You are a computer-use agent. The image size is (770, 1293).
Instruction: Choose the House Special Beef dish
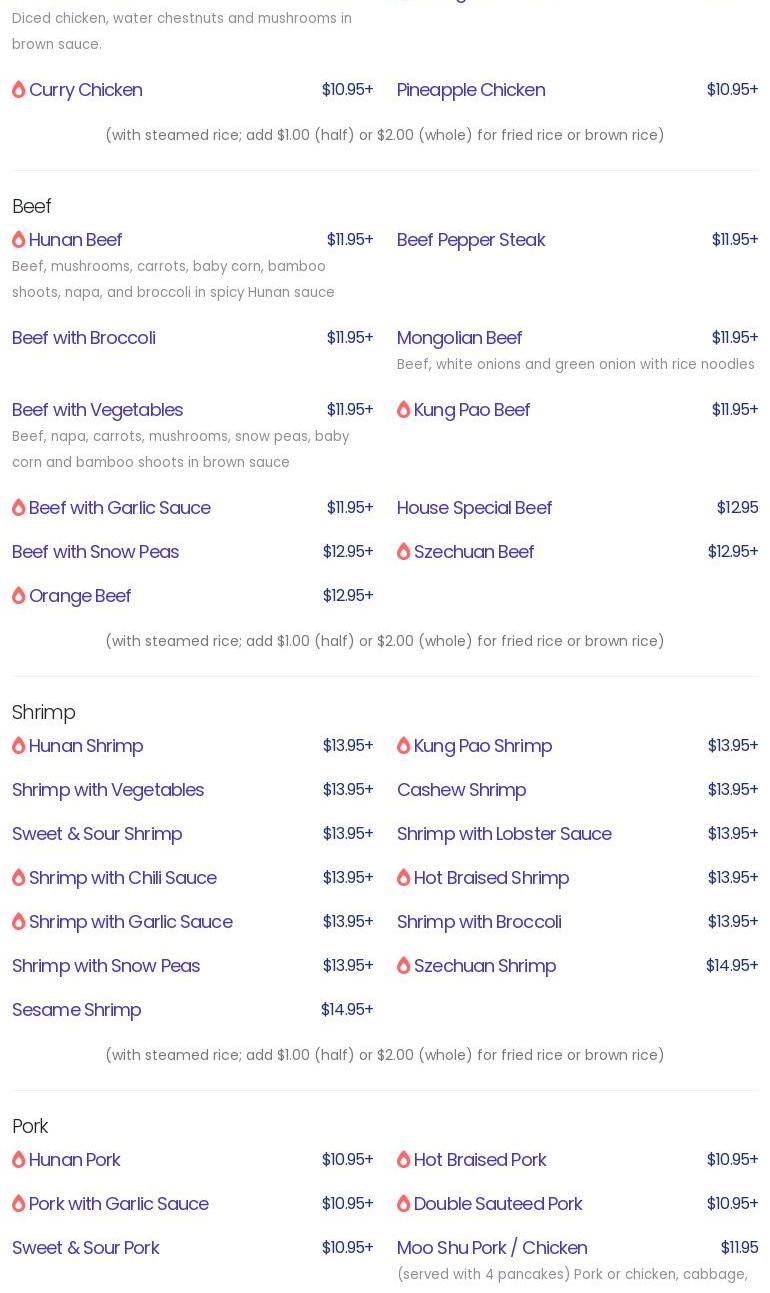[x=474, y=508]
